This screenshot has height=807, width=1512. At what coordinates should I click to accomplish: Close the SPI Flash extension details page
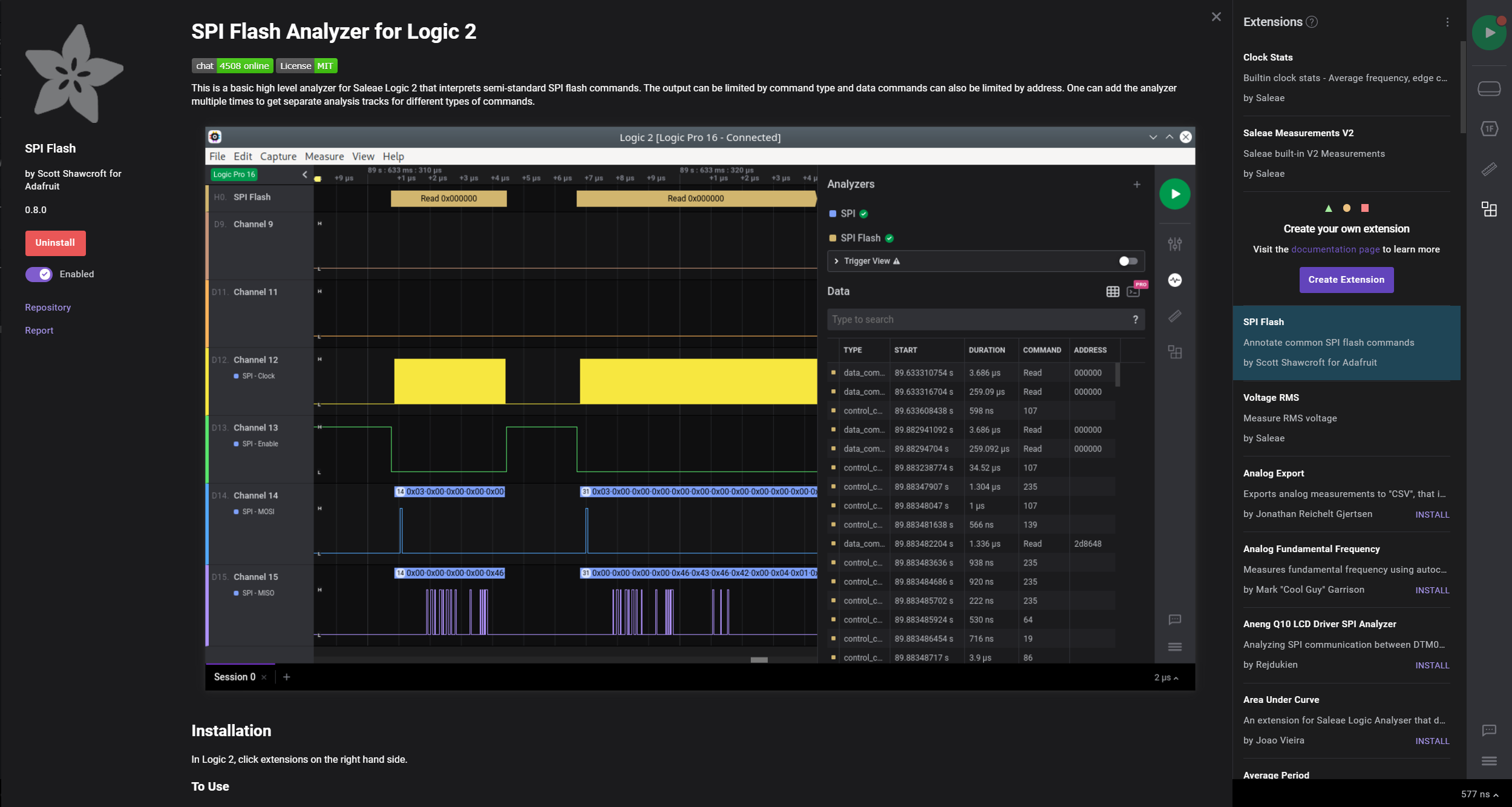(x=1216, y=17)
